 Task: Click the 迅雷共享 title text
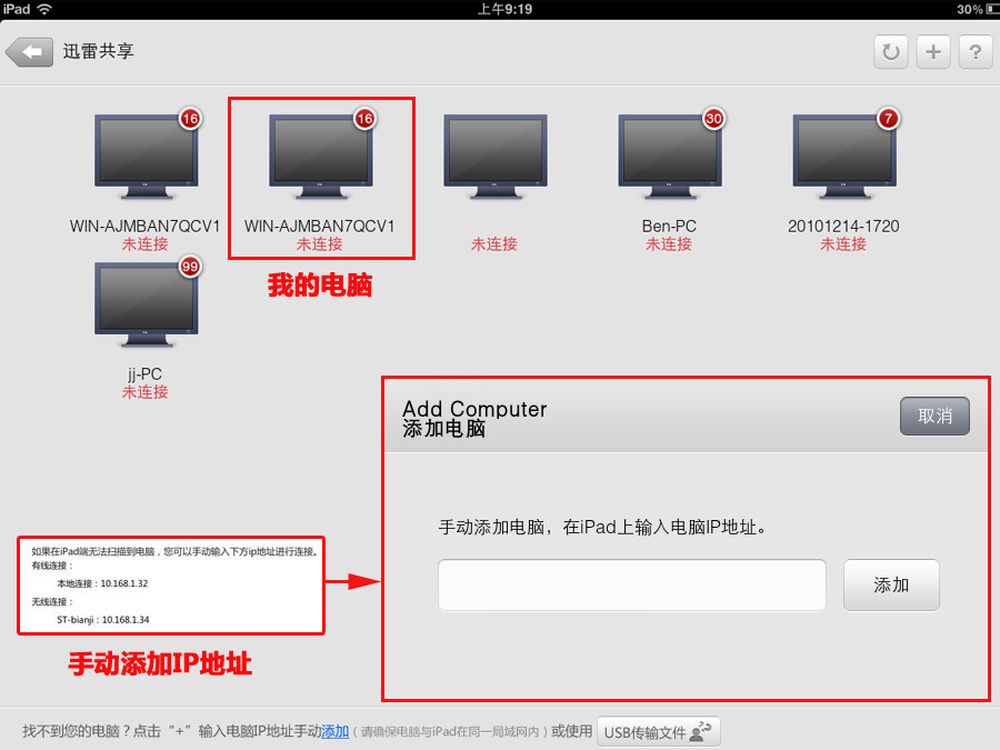pos(98,51)
